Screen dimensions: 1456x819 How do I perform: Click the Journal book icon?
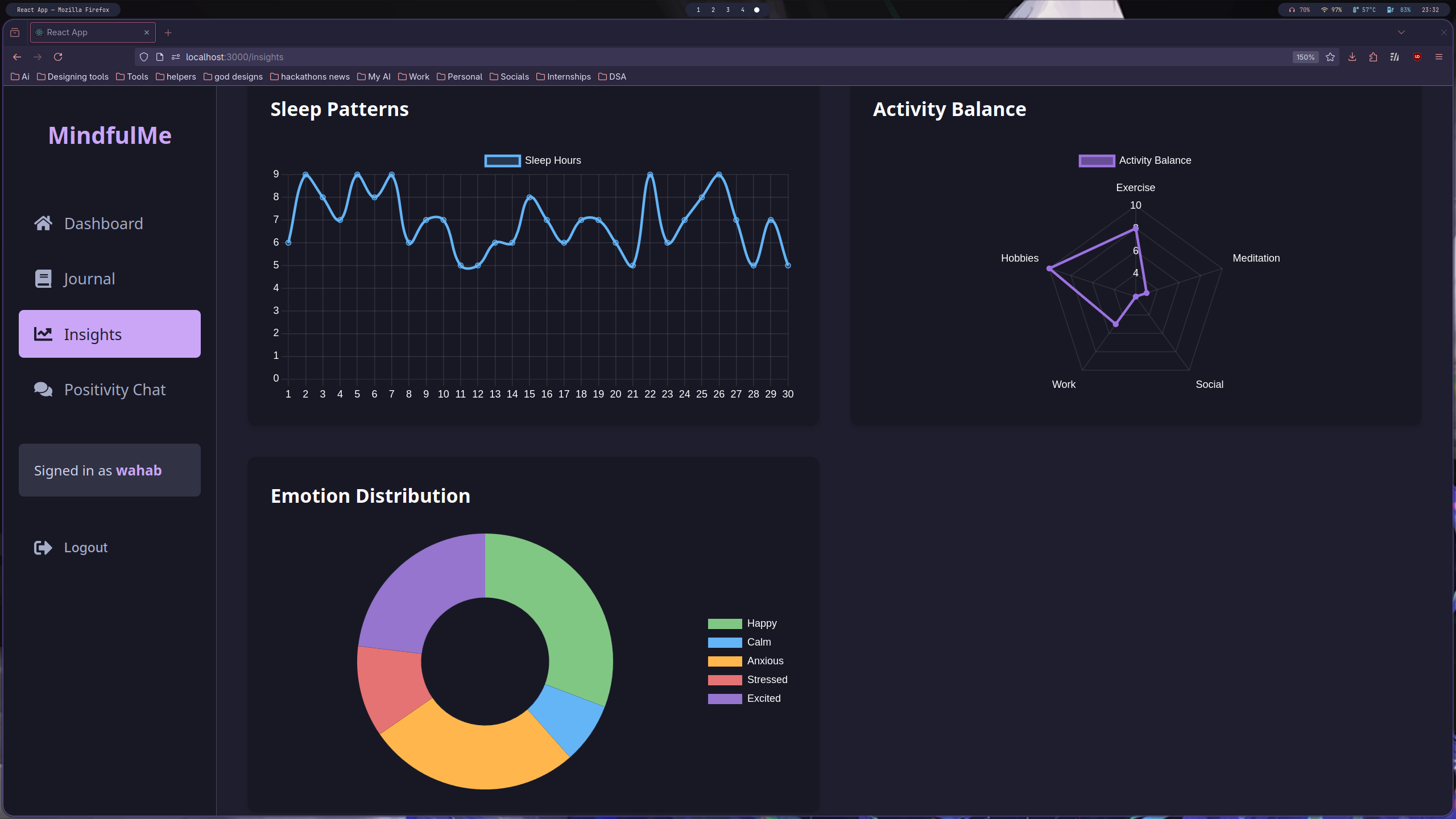pyautogui.click(x=43, y=279)
